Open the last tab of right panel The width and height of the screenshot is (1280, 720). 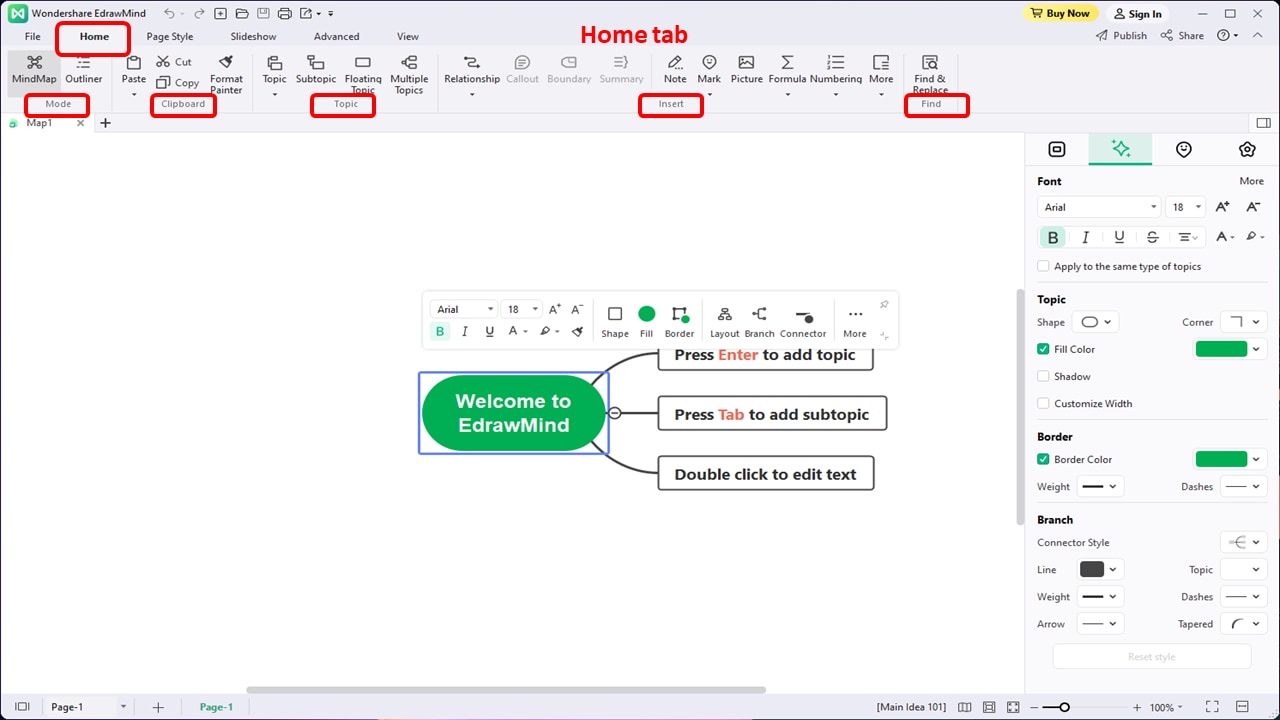(1247, 149)
